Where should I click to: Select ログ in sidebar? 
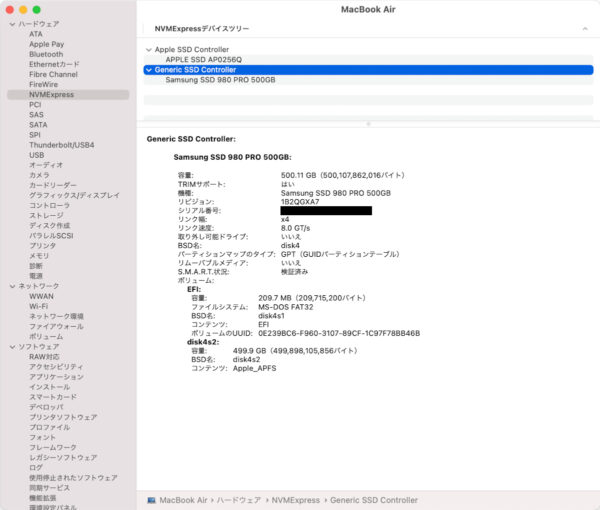36,468
